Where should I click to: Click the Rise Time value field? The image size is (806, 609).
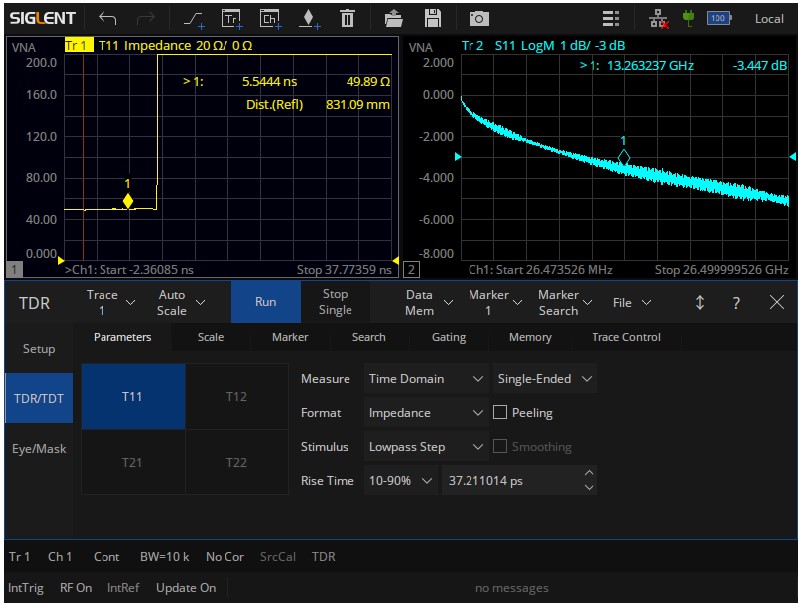tap(510, 481)
